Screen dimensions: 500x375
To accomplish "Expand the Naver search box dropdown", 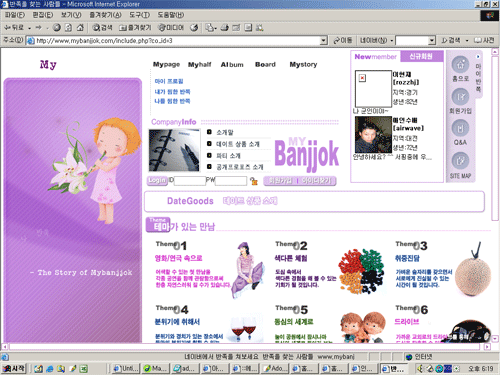I will coord(432,41).
